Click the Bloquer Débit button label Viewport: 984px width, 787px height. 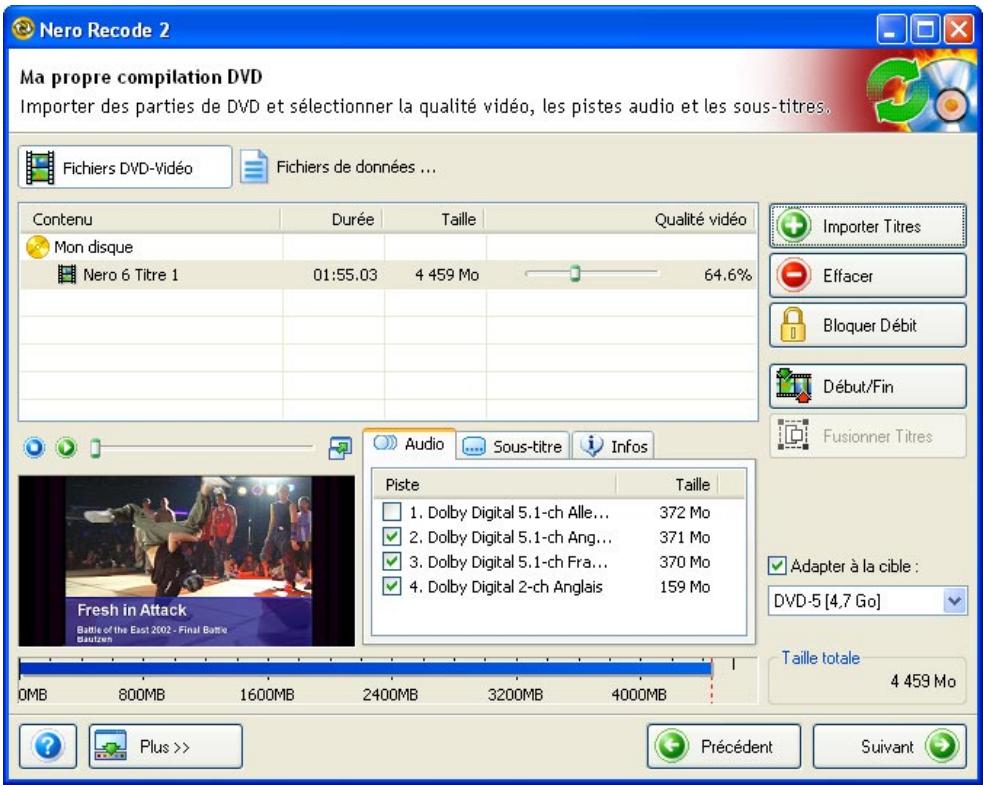pos(870,325)
